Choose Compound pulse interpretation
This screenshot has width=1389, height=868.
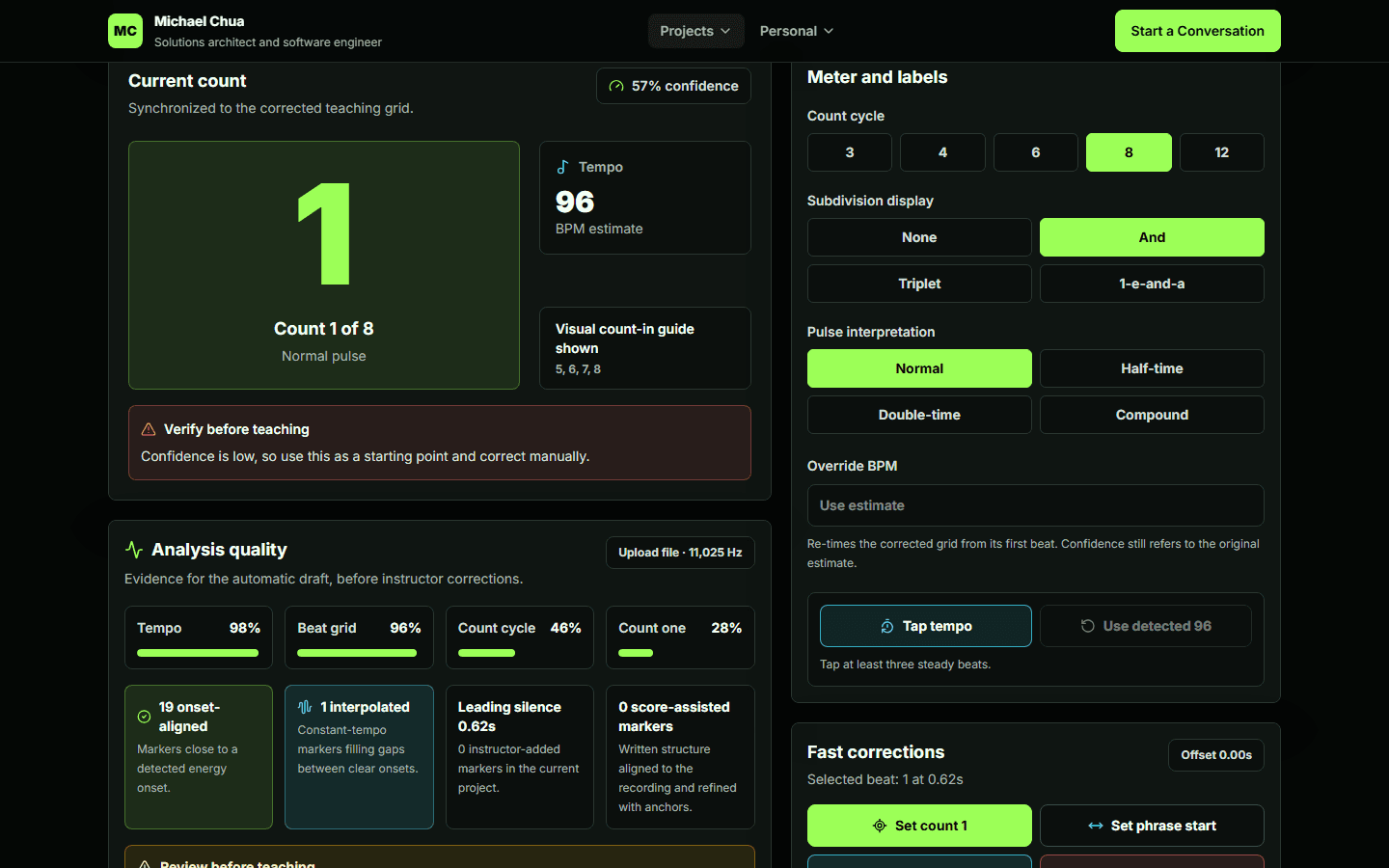tap(1152, 415)
